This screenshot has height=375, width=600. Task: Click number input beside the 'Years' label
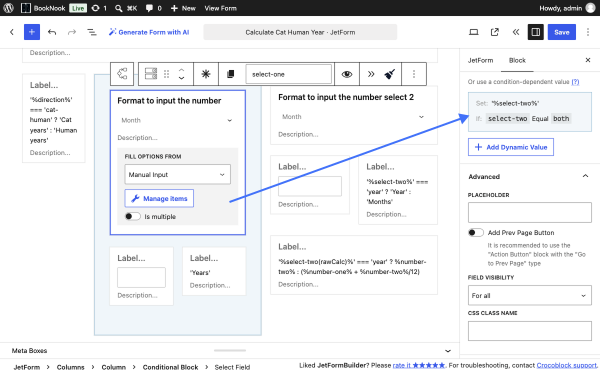click(x=141, y=277)
